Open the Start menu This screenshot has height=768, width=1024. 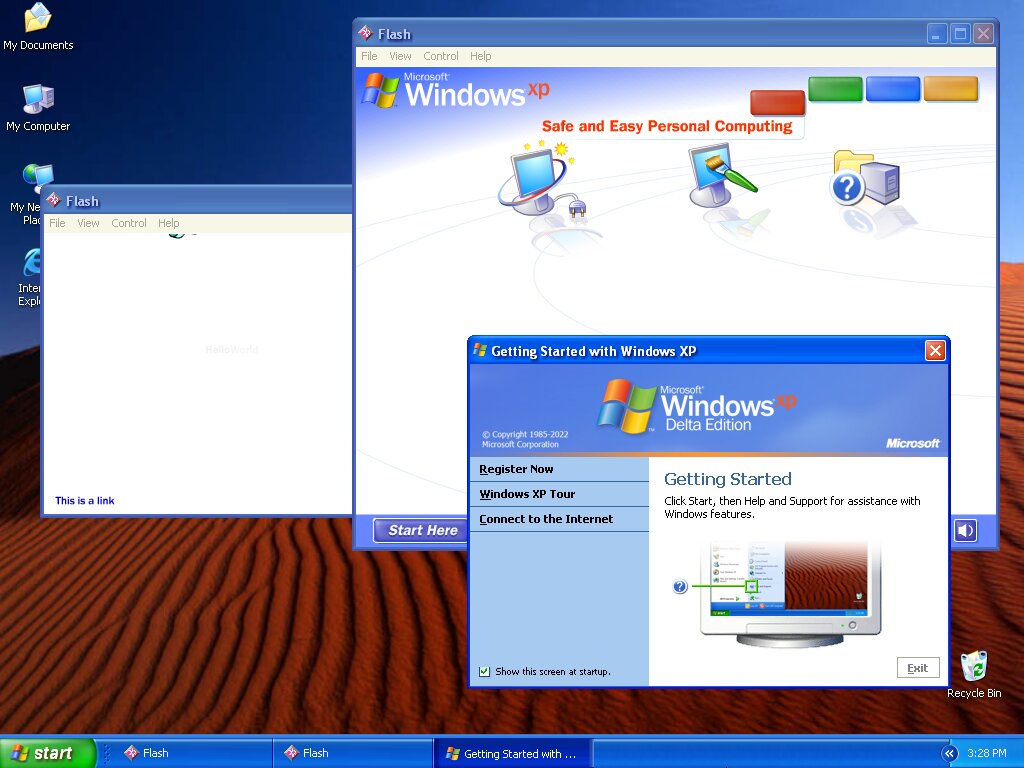point(48,753)
